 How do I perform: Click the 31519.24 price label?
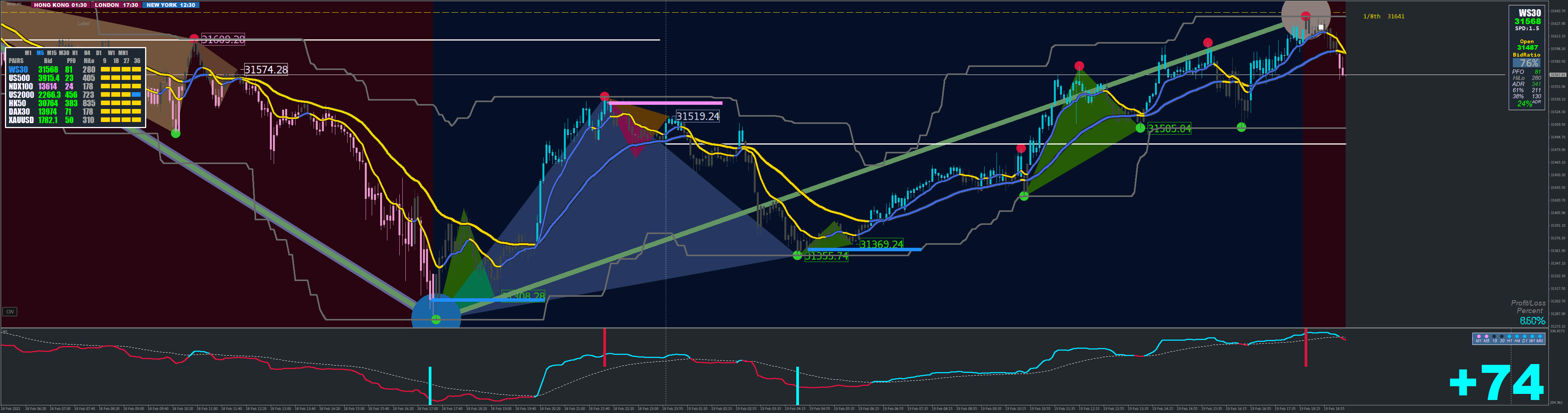pos(697,116)
